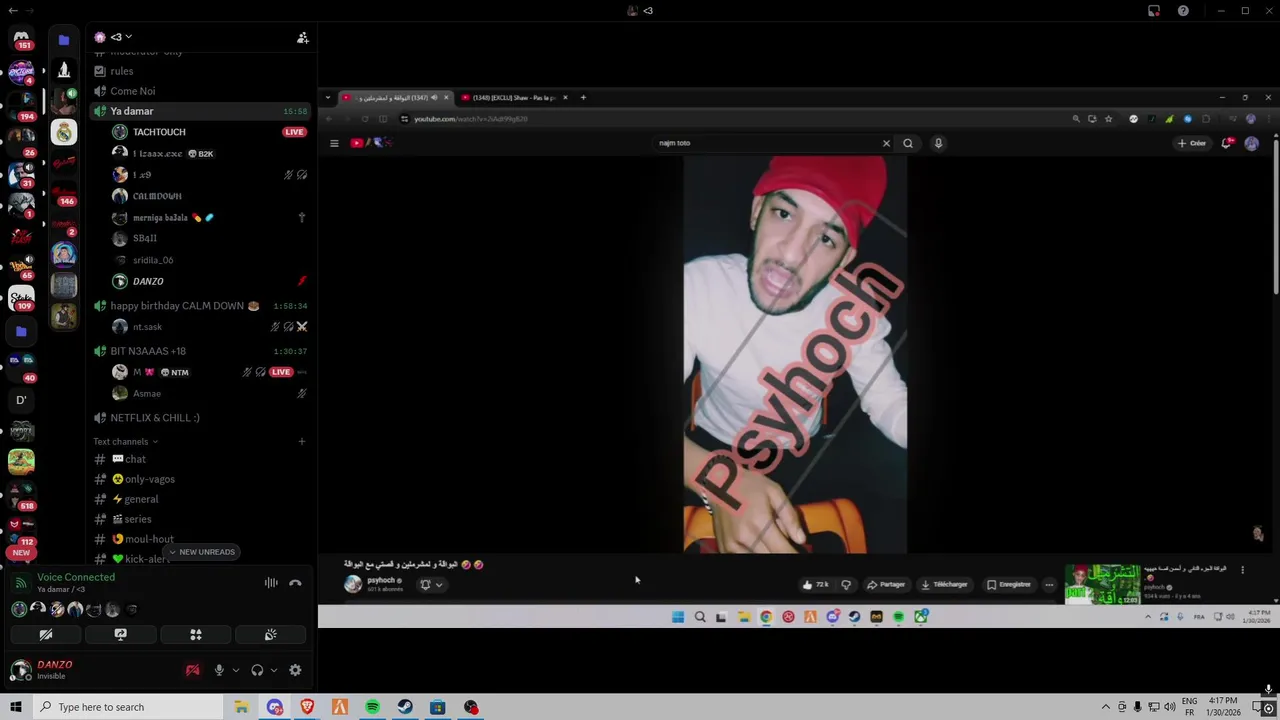
Task: Open Discord user settings gear
Action: coord(295,670)
